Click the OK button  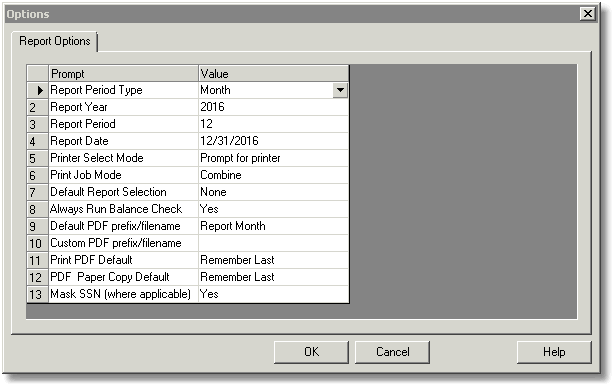(311, 352)
